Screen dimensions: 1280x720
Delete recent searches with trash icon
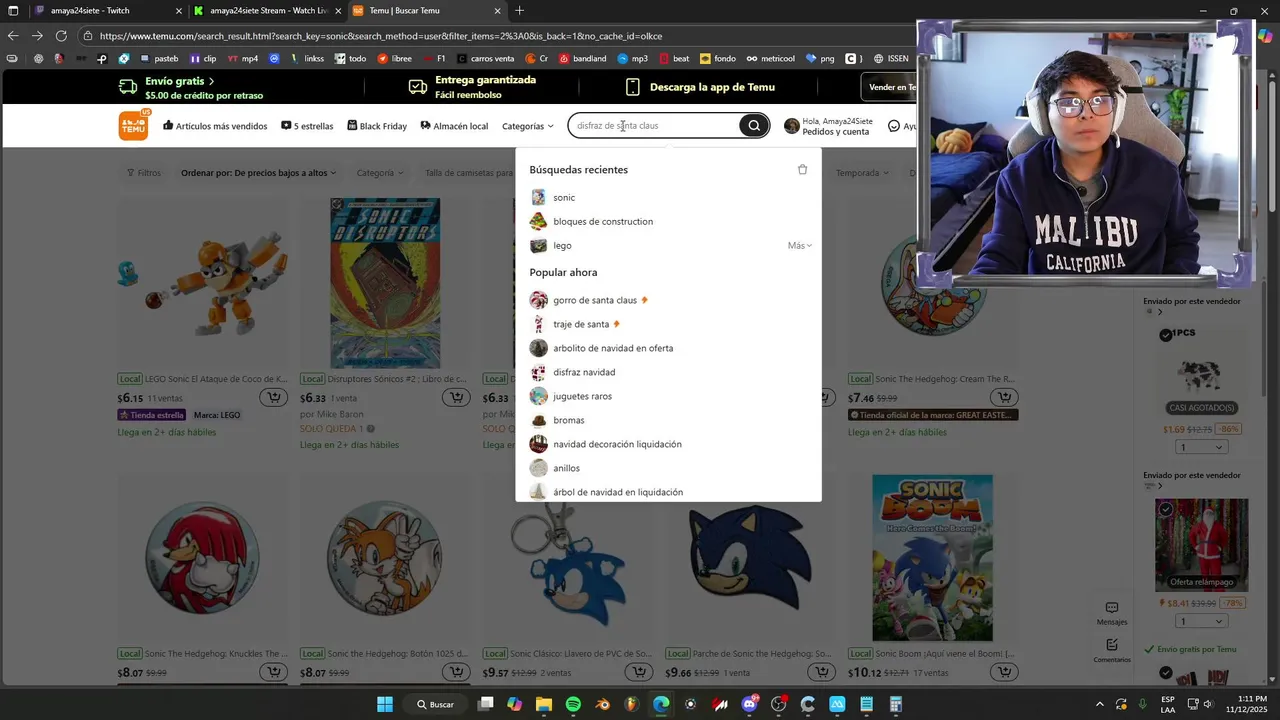(802, 169)
